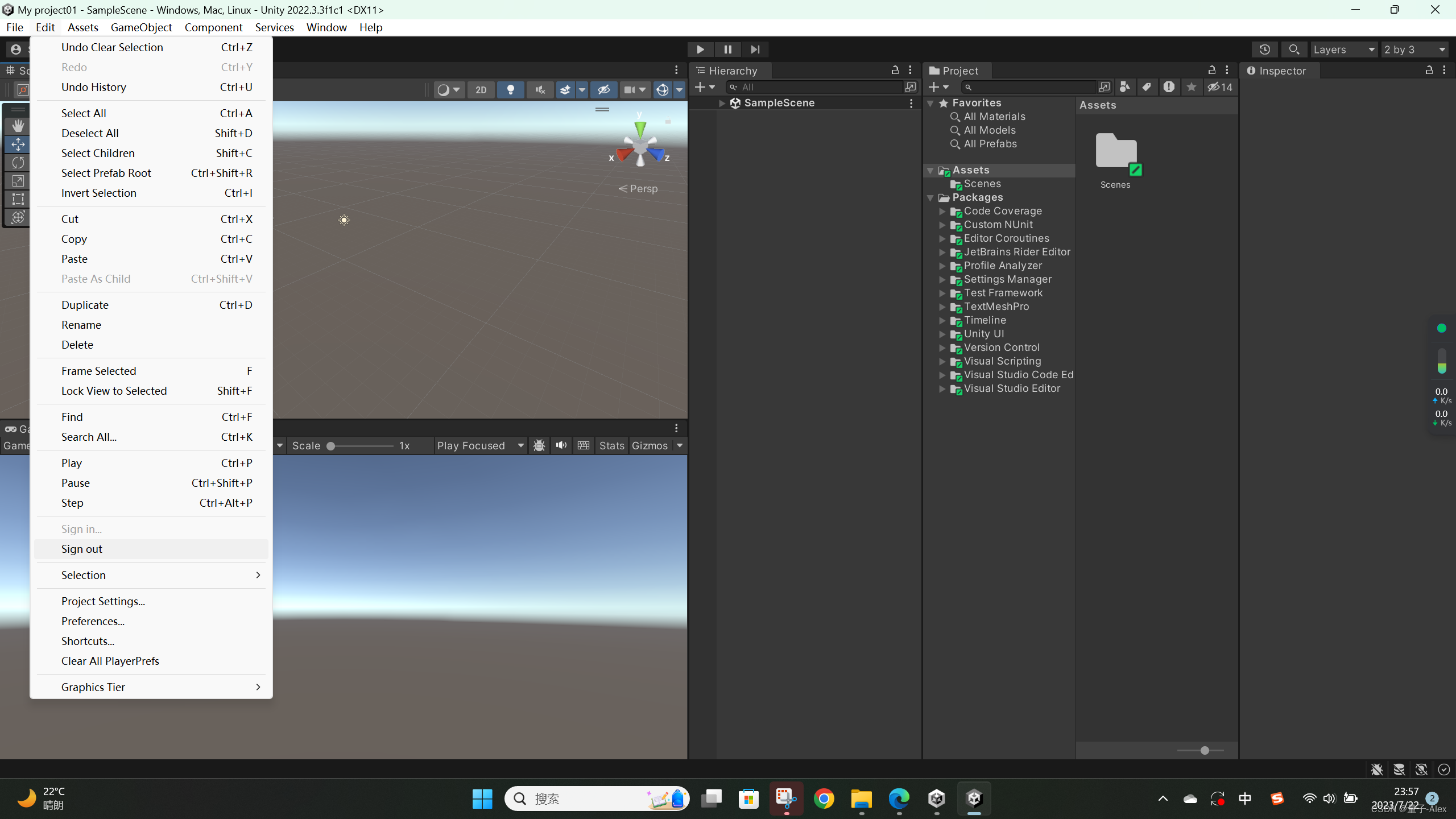This screenshot has height=819, width=1456.
Task: Click the Scene view orientation gizmo
Action: click(640, 146)
